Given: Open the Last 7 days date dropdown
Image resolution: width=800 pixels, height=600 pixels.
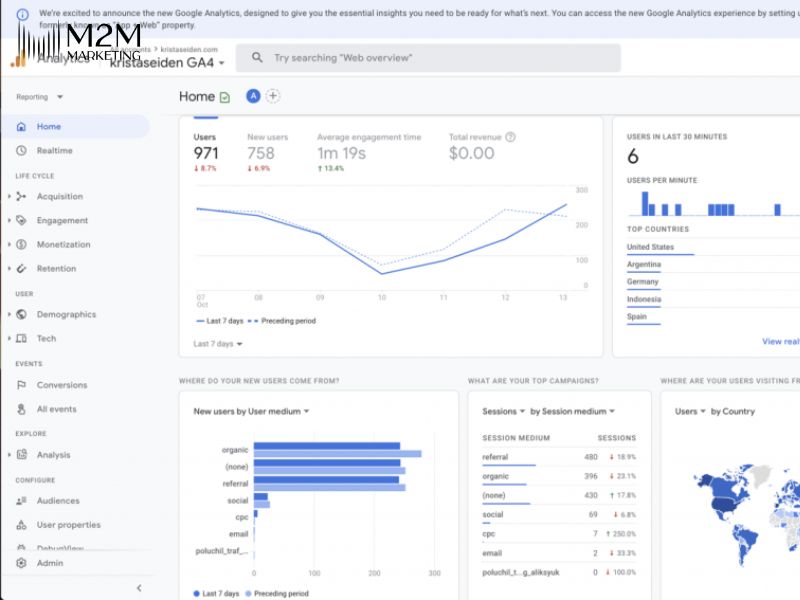Looking at the screenshot, I should pos(218,344).
